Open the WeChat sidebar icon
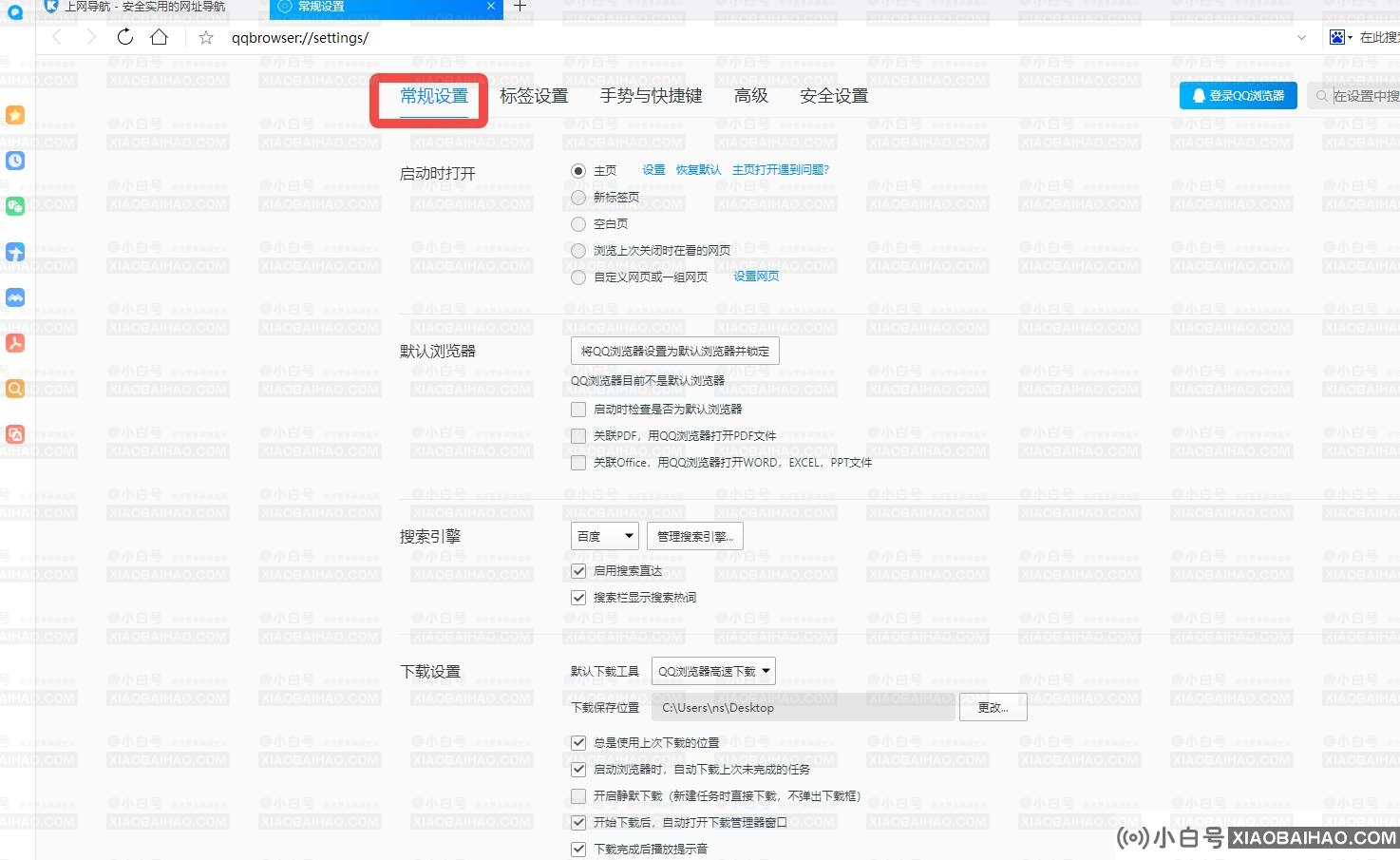1400x860 pixels. point(15,206)
